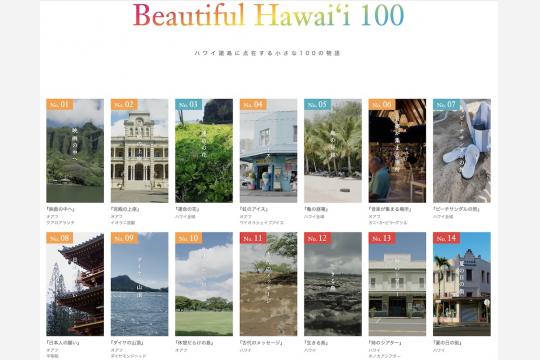View the No. 05 palm tree beach photo

click(333, 151)
